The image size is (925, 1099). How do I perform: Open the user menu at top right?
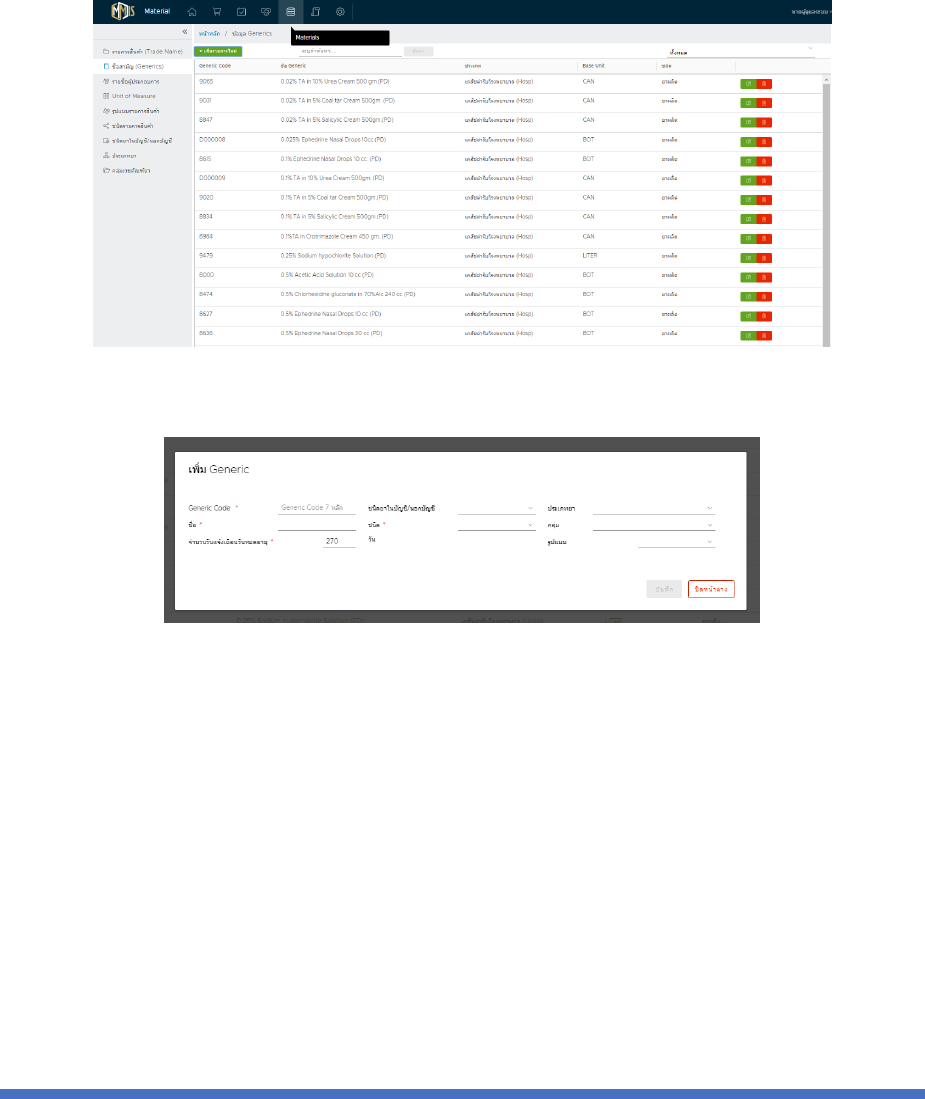click(x=811, y=12)
